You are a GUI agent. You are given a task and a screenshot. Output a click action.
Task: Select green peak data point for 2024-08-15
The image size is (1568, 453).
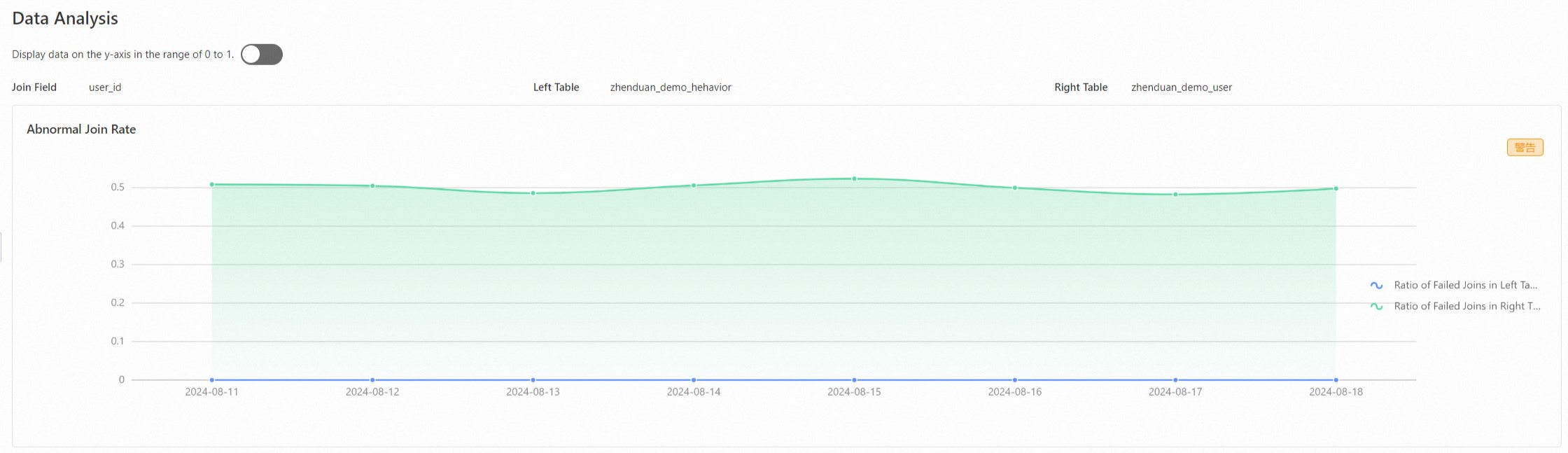coord(854,179)
